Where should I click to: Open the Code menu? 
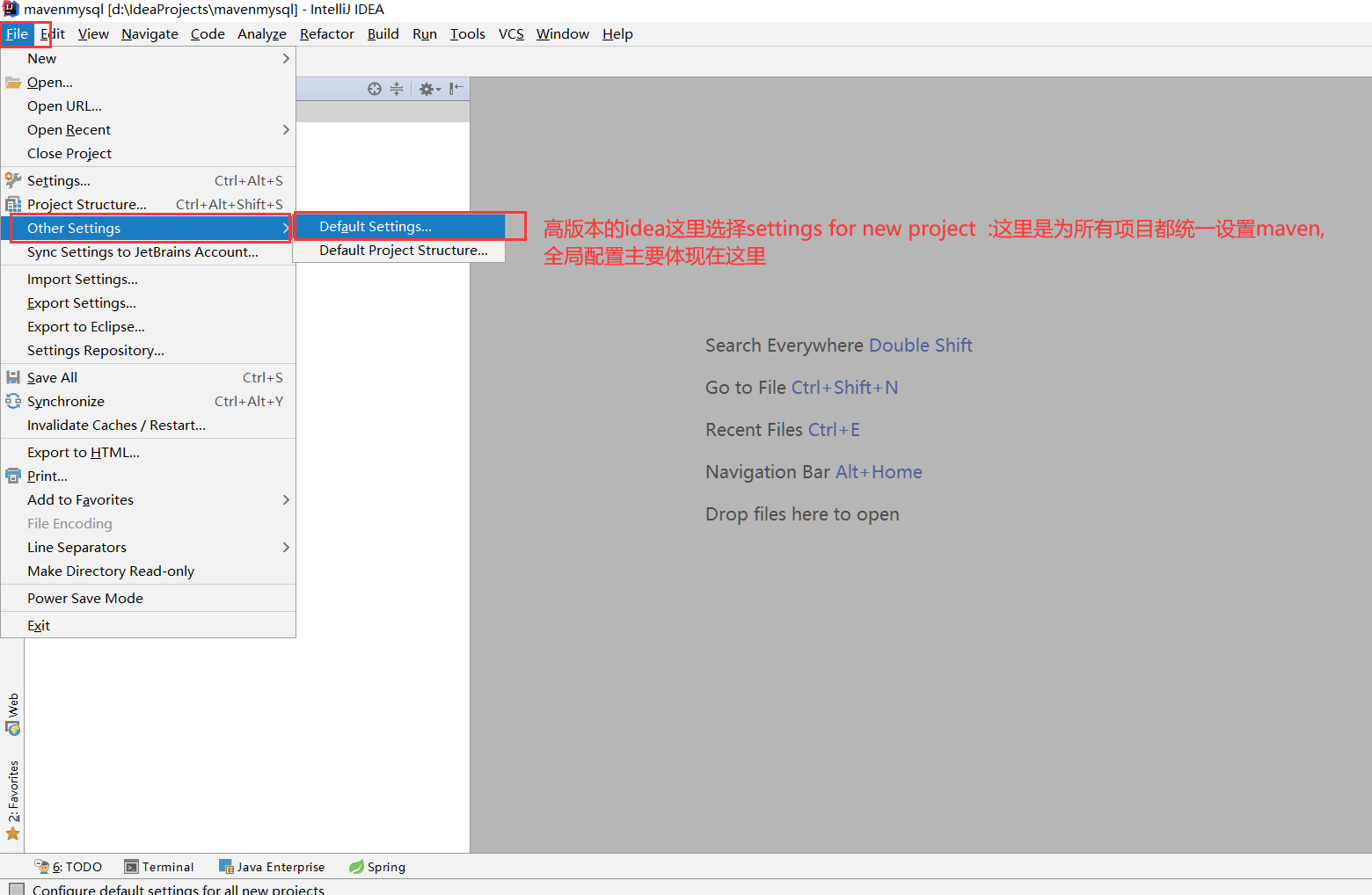pyautogui.click(x=208, y=34)
